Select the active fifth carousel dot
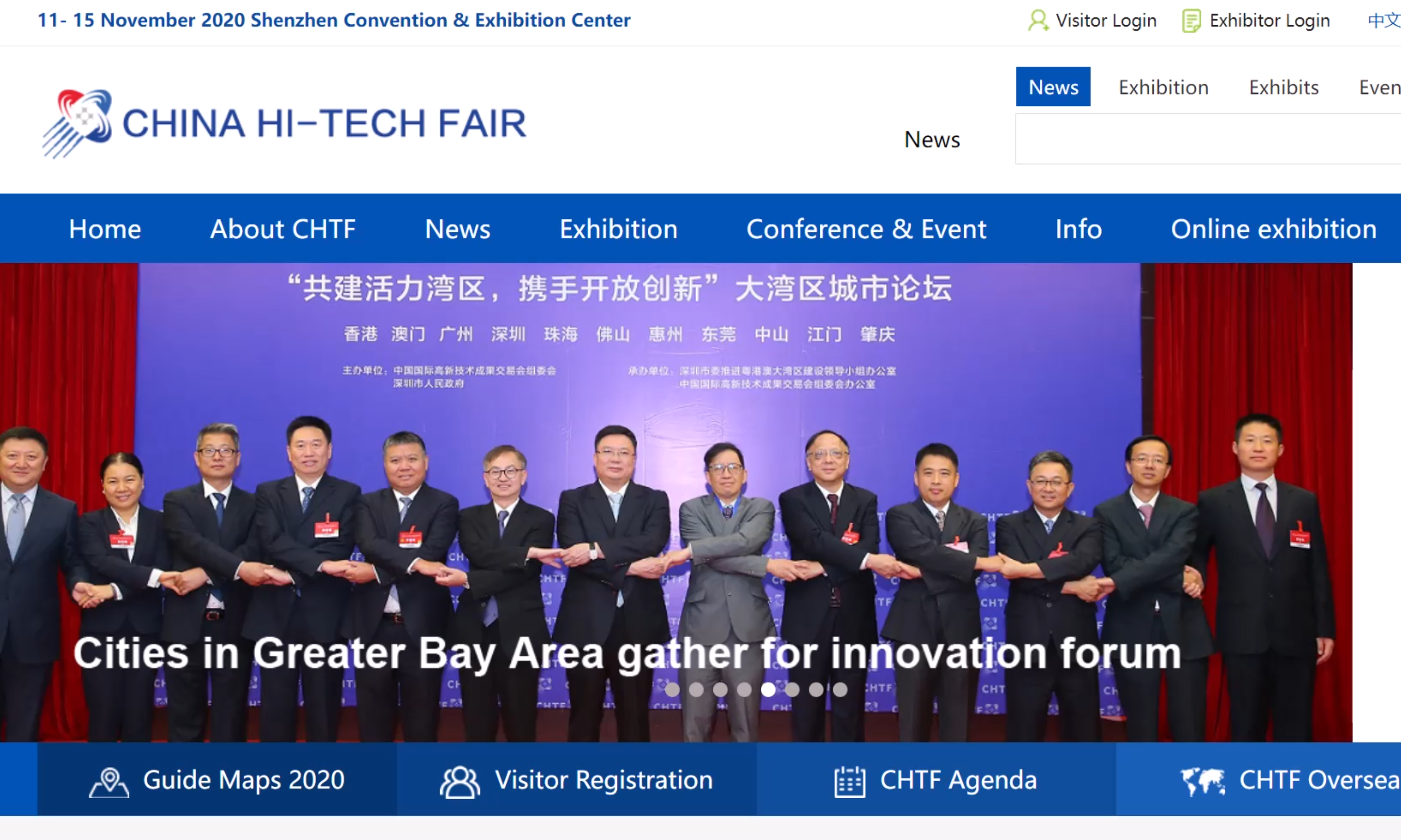Image resolution: width=1401 pixels, height=840 pixels. pos(768,689)
